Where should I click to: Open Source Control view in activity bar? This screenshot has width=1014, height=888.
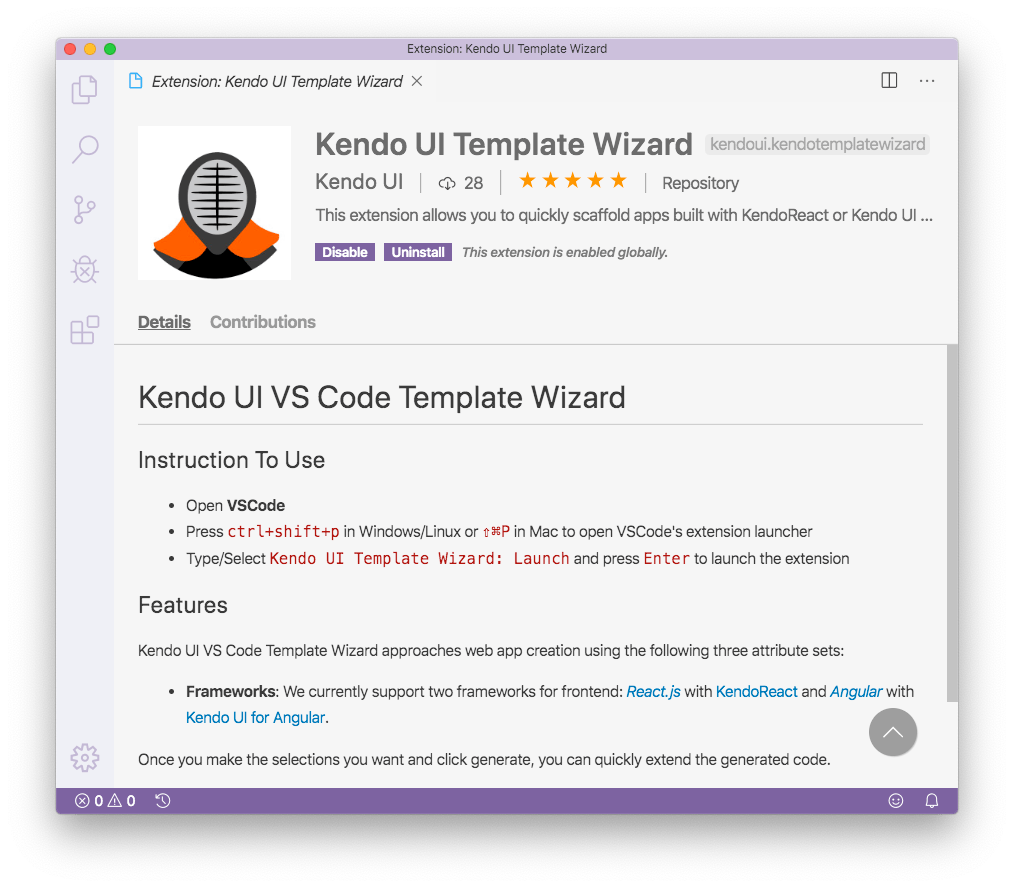[85, 210]
